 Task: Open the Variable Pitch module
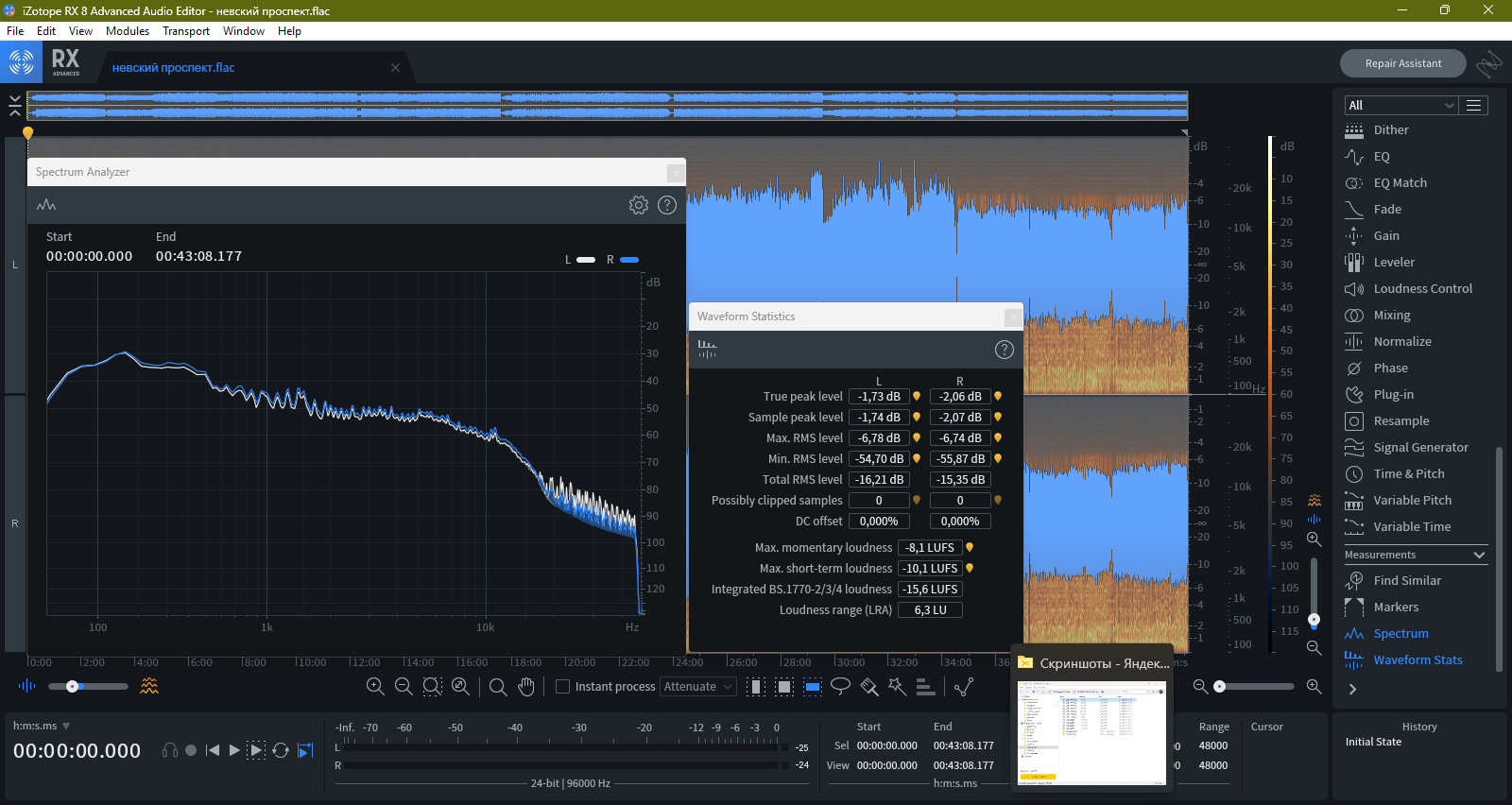[1412, 501]
